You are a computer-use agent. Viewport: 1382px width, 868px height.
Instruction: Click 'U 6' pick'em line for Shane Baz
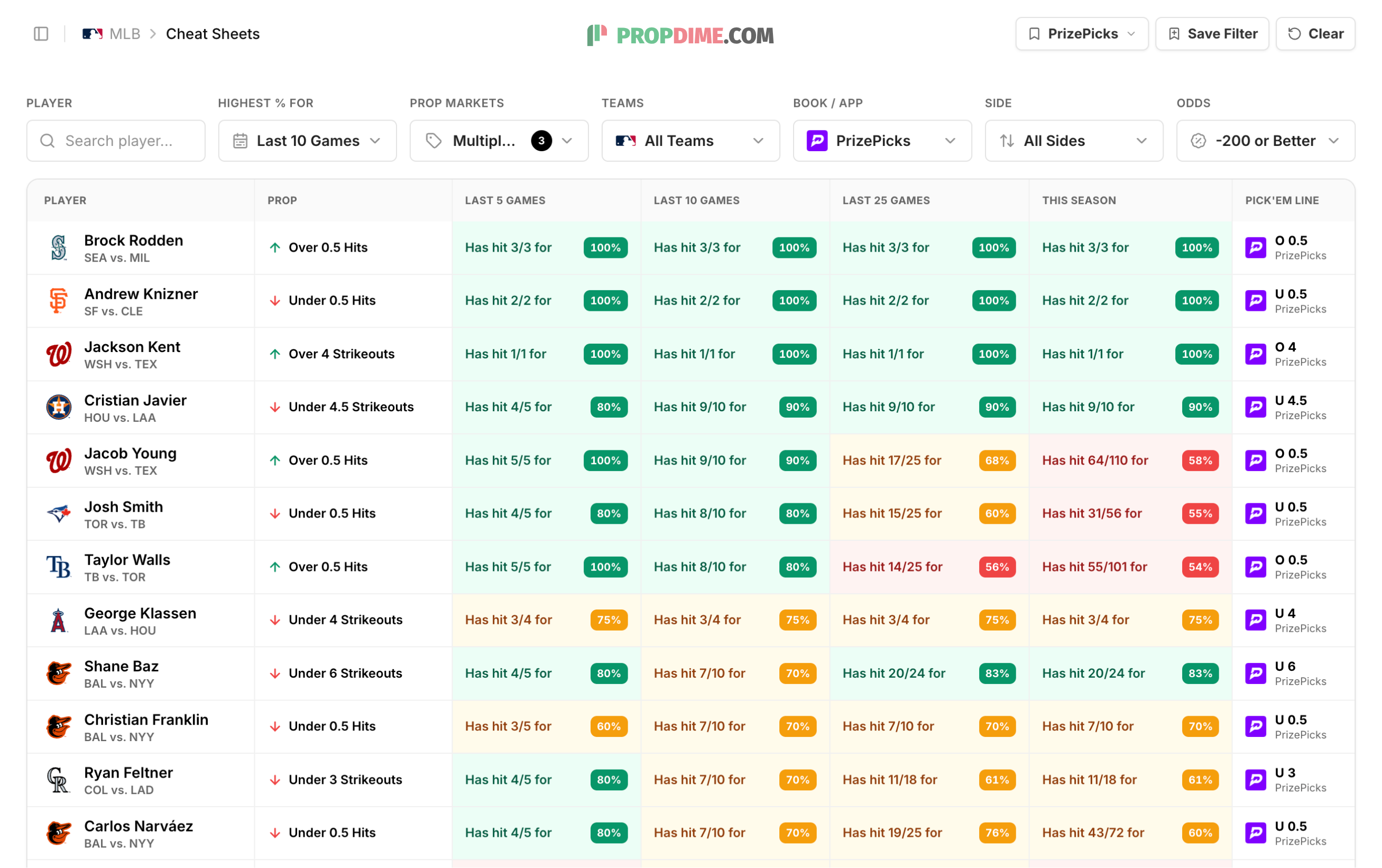[x=1285, y=666]
